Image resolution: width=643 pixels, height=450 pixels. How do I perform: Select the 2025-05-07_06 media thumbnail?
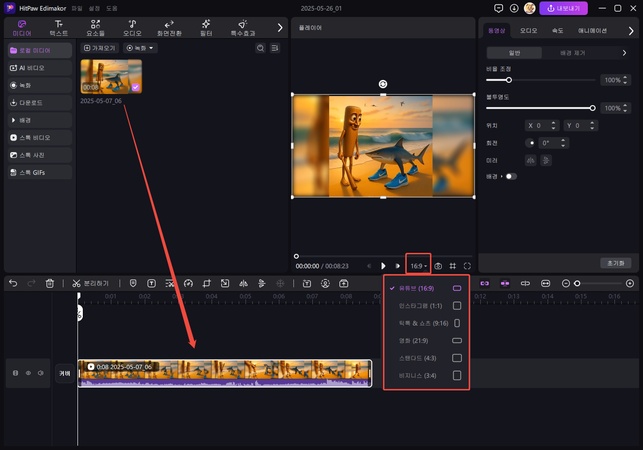(111, 77)
